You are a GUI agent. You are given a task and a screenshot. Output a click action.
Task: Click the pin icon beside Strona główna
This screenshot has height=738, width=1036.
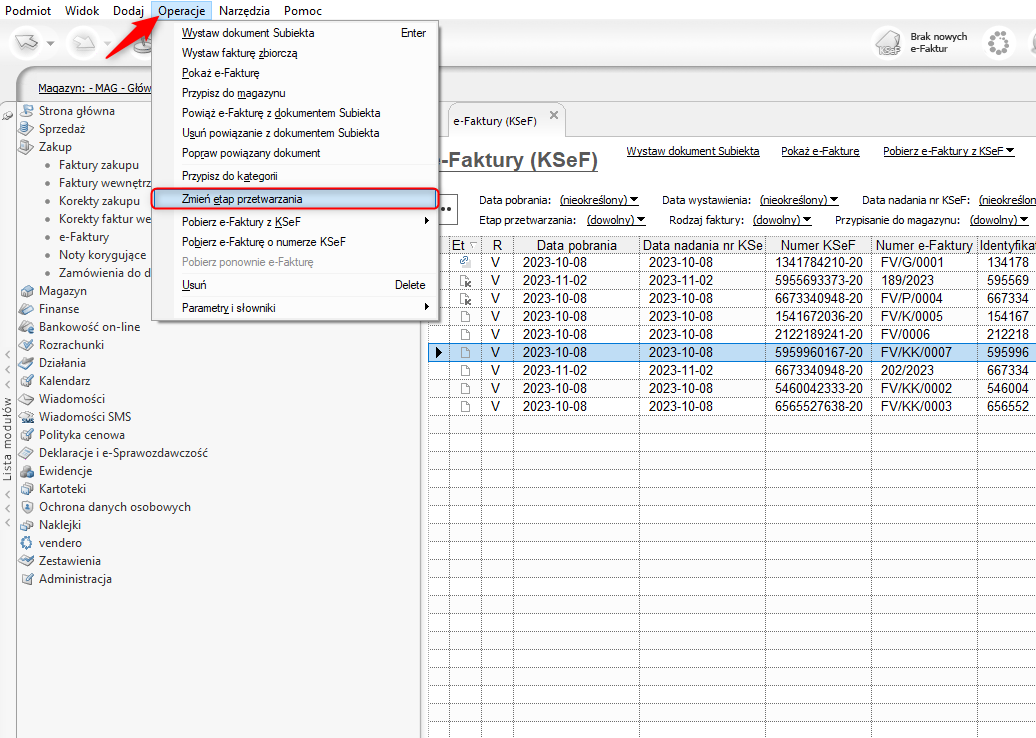(8, 116)
